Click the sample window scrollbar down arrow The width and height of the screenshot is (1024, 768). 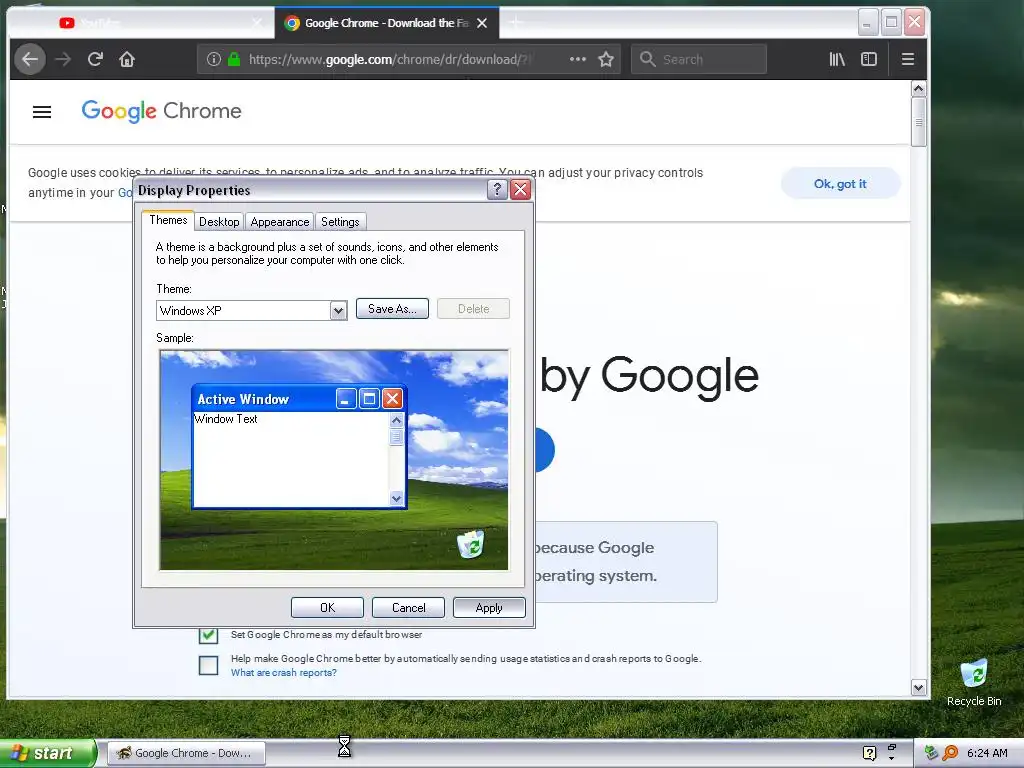coord(396,498)
